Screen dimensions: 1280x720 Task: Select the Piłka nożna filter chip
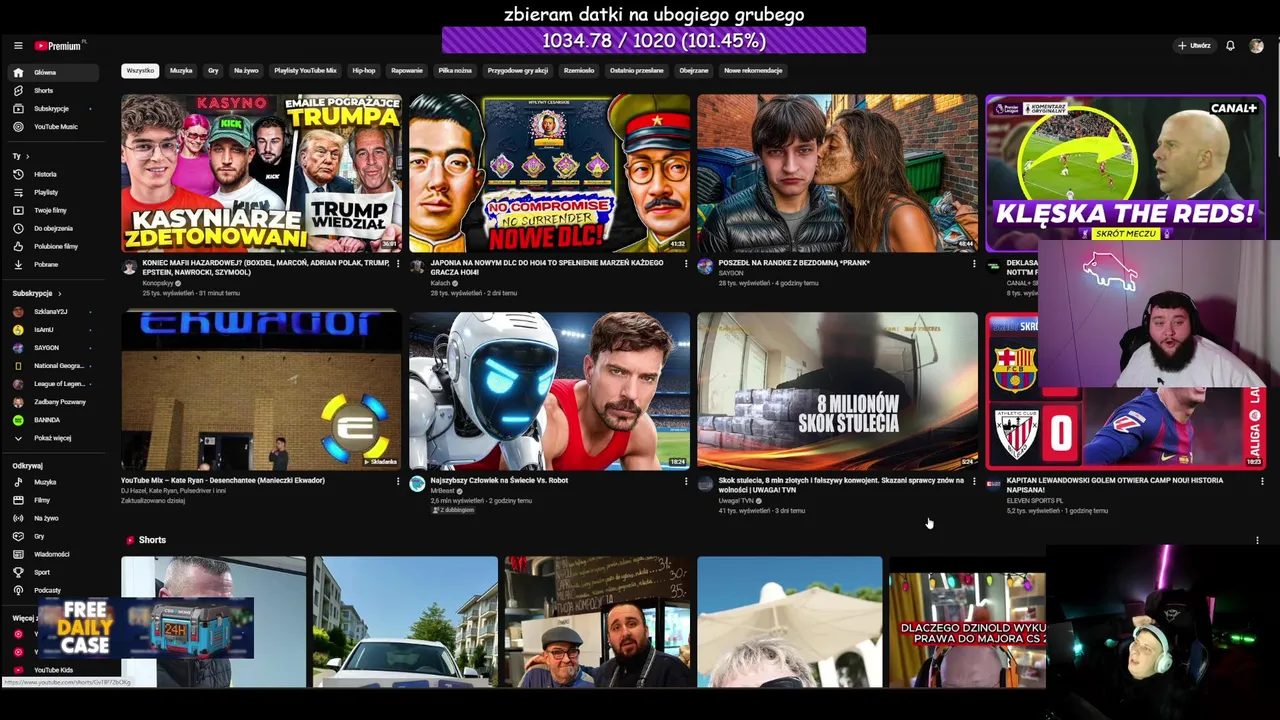pyautogui.click(x=455, y=71)
